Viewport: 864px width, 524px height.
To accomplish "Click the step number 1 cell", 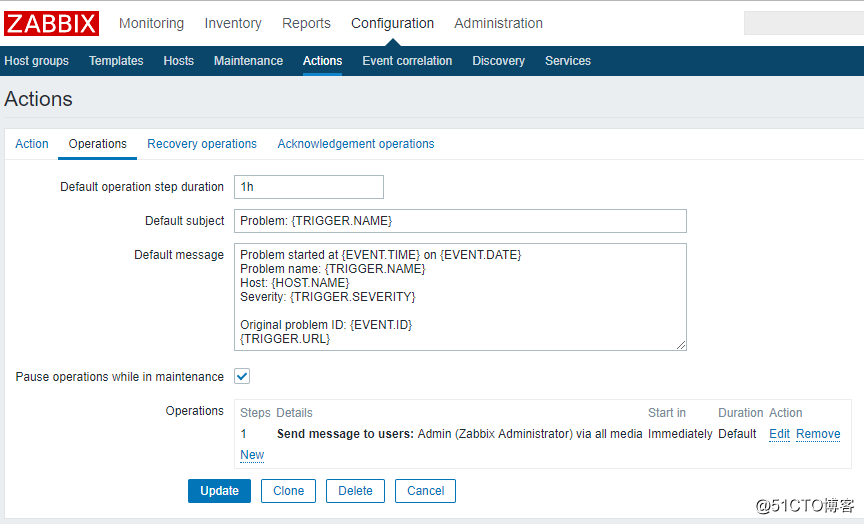I will click(x=244, y=434).
